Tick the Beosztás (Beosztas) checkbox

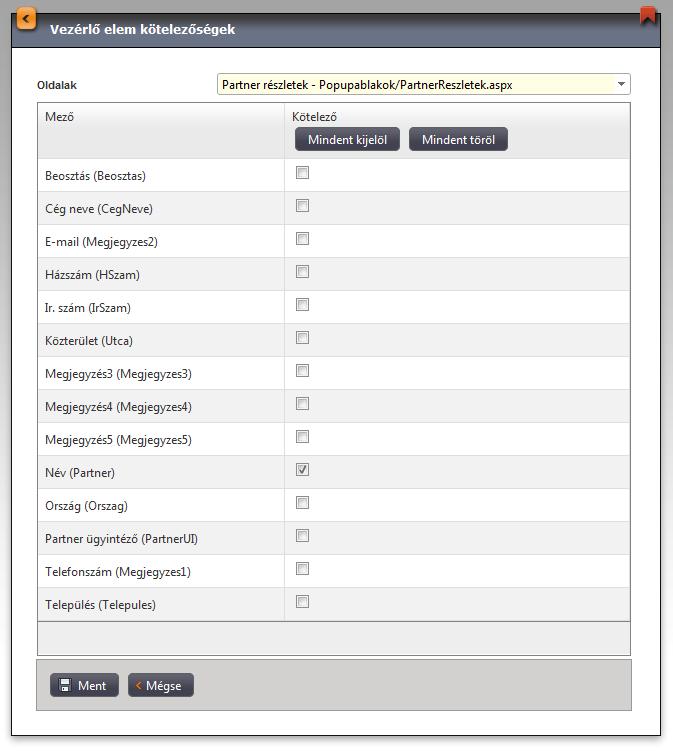click(x=302, y=172)
